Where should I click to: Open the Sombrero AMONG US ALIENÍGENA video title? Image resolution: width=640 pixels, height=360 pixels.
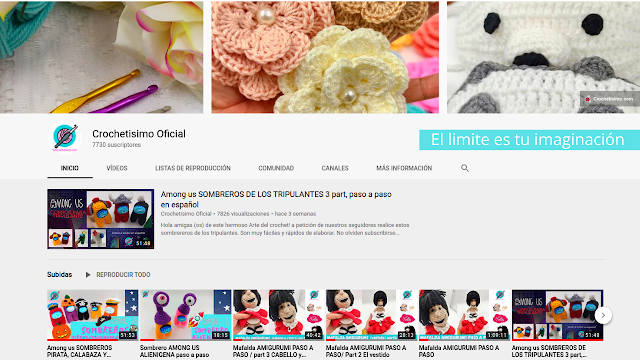[174, 351]
